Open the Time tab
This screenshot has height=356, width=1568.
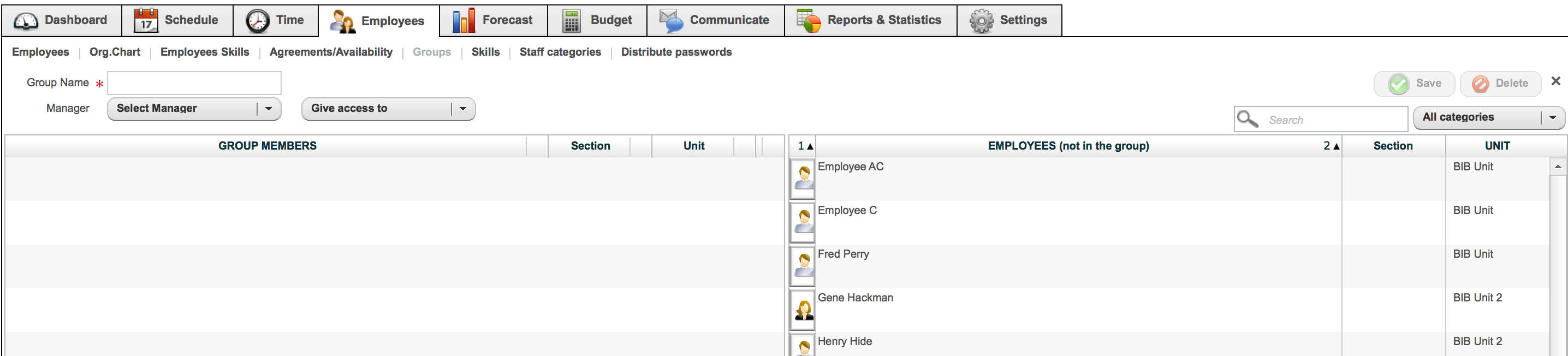pyautogui.click(x=276, y=21)
